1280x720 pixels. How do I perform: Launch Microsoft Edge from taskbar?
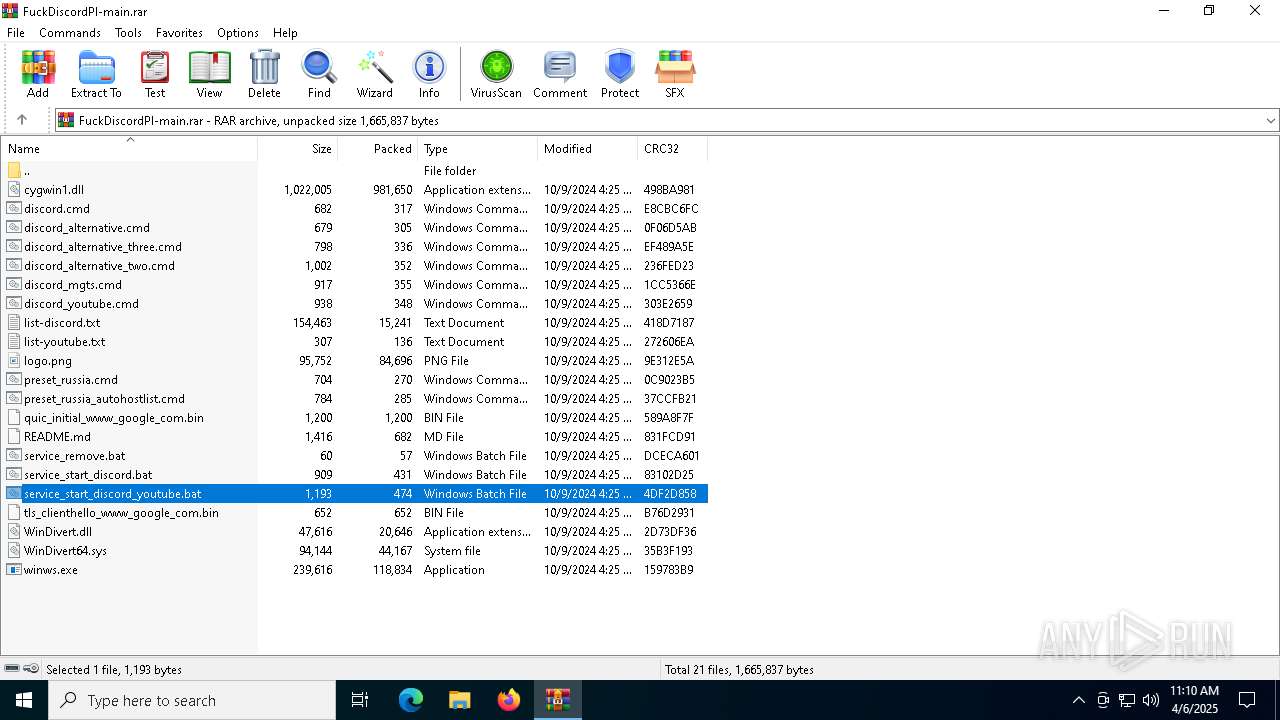(411, 700)
